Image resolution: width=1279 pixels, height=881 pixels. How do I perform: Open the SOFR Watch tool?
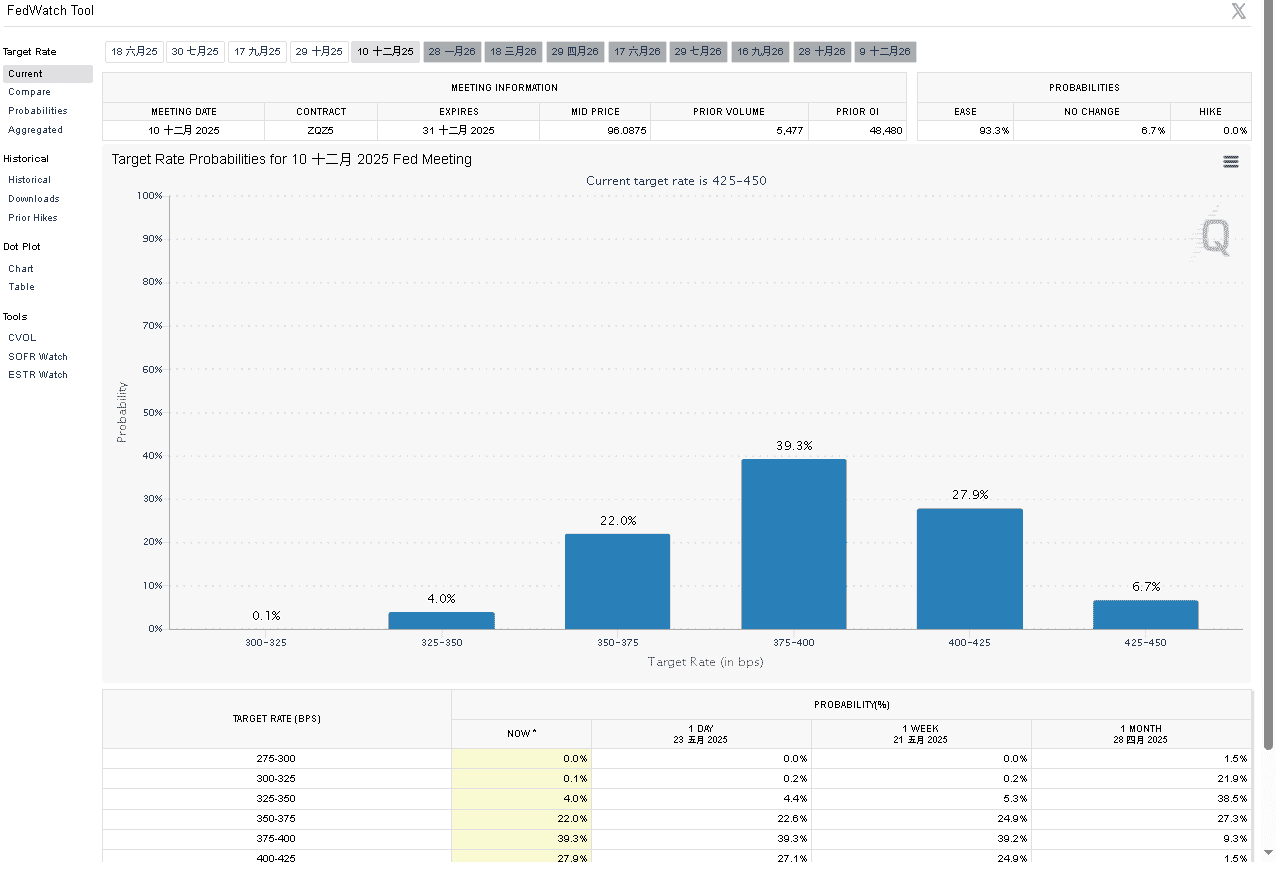click(x=38, y=357)
